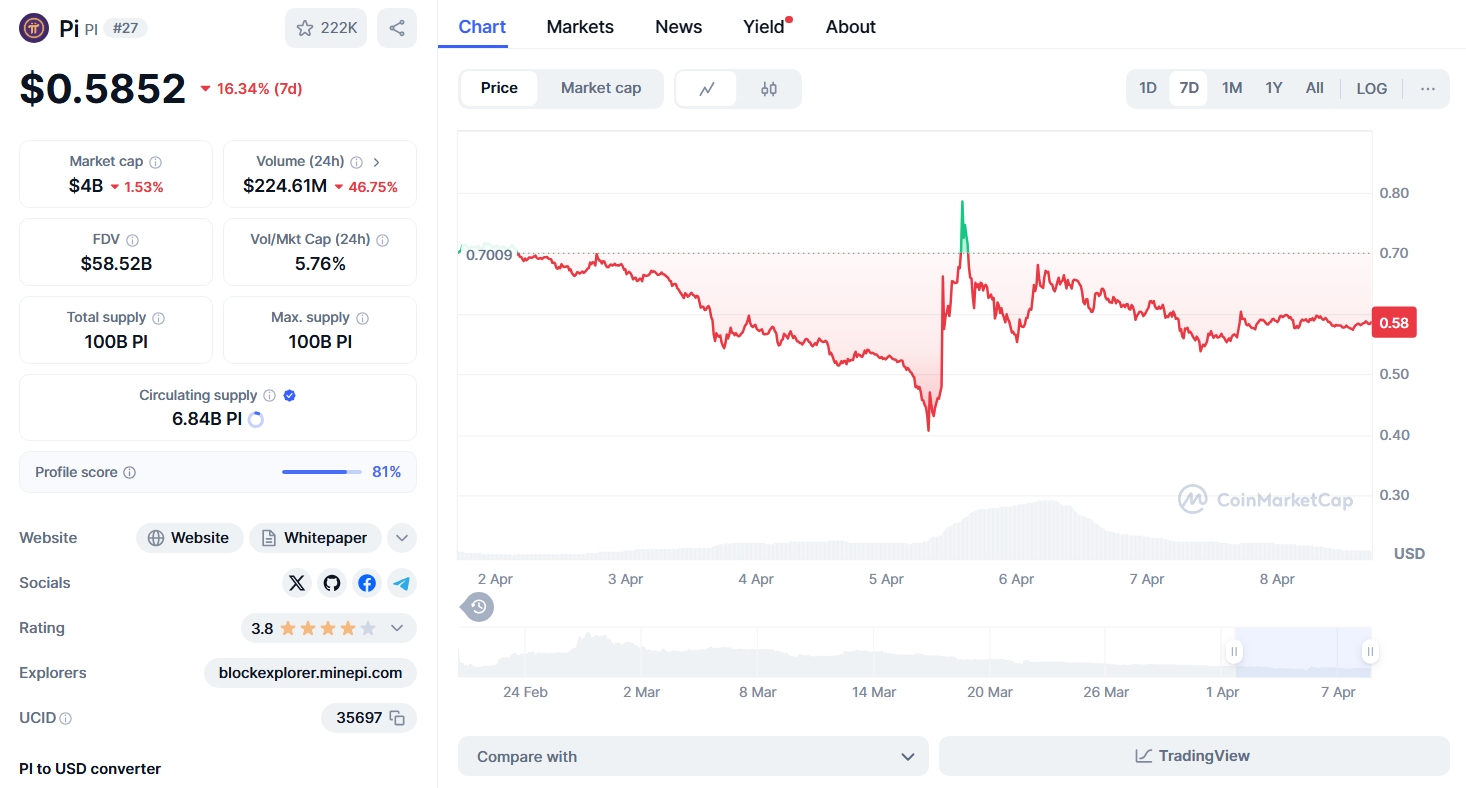The image size is (1466, 788).
Task: Click the Circulating supply info icon
Action: tap(270, 396)
